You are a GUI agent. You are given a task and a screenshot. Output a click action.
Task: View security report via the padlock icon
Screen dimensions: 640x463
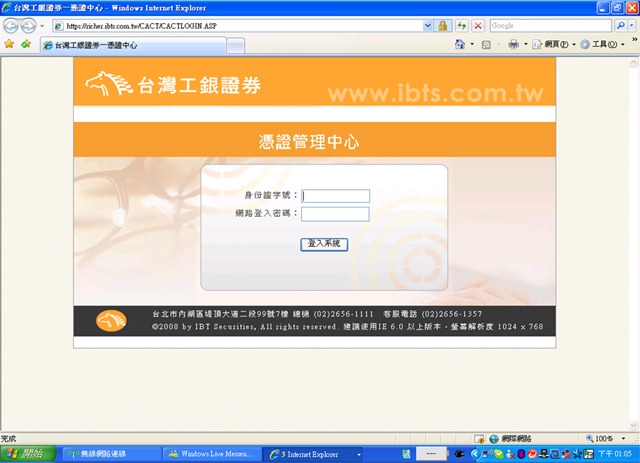442,26
